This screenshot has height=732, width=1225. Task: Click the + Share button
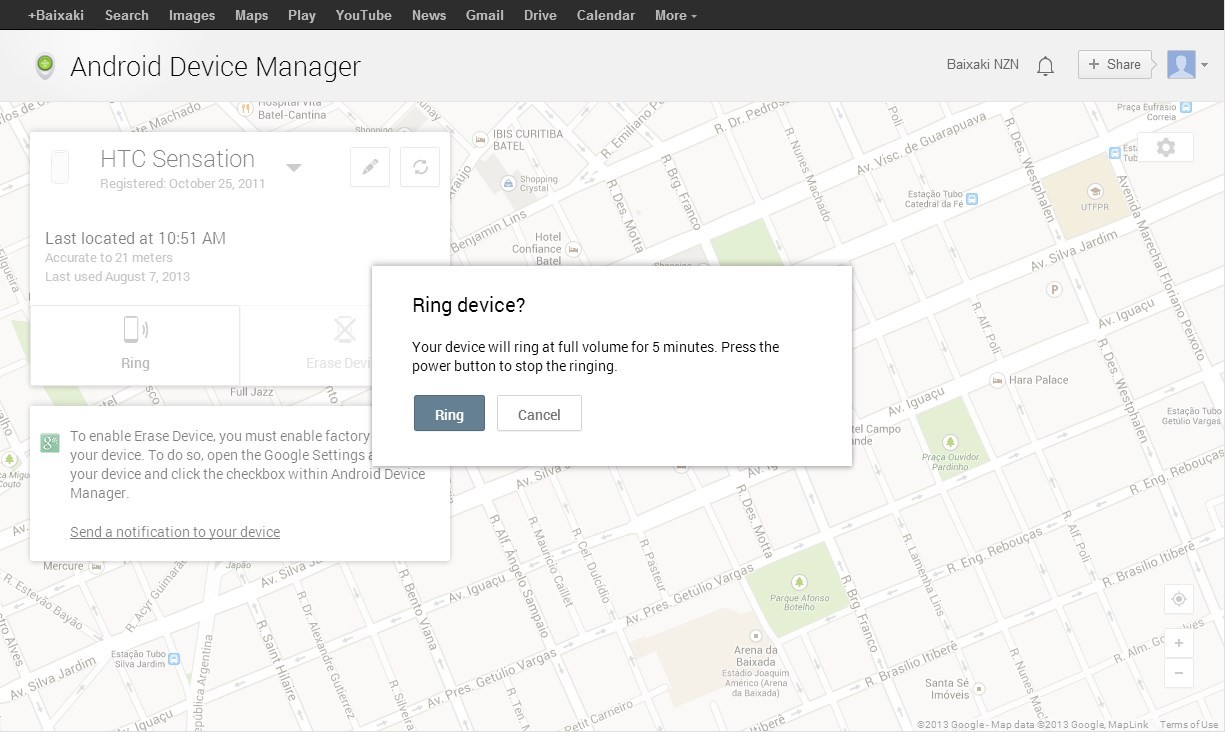(1115, 65)
